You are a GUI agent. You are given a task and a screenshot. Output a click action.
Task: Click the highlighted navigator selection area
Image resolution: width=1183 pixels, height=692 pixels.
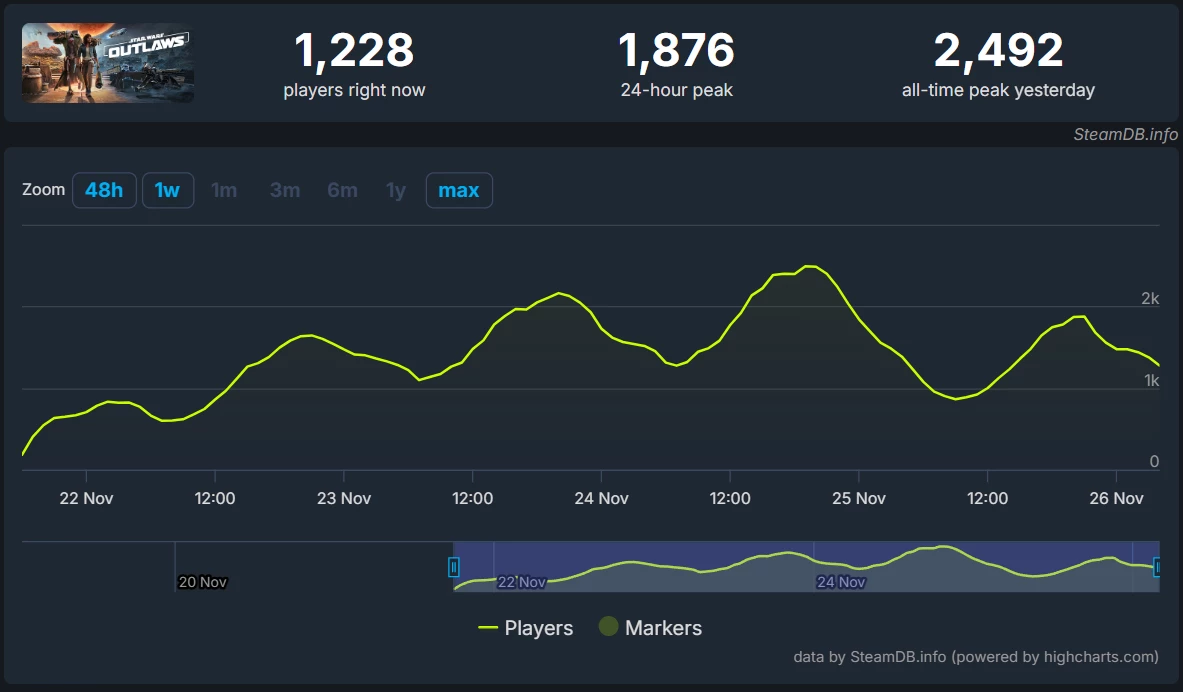pyautogui.click(x=806, y=567)
